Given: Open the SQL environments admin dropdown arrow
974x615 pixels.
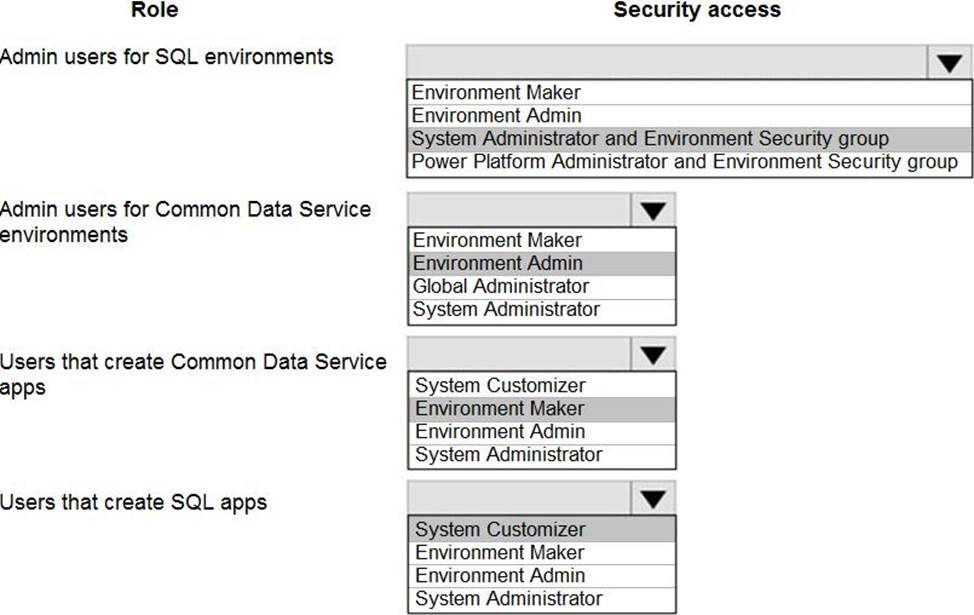Looking at the screenshot, I should [x=948, y=64].
